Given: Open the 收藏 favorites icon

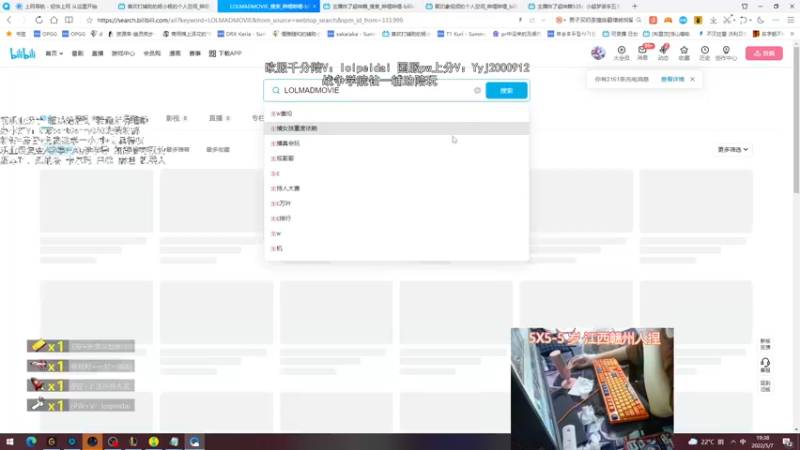Looking at the screenshot, I should pos(684,53).
